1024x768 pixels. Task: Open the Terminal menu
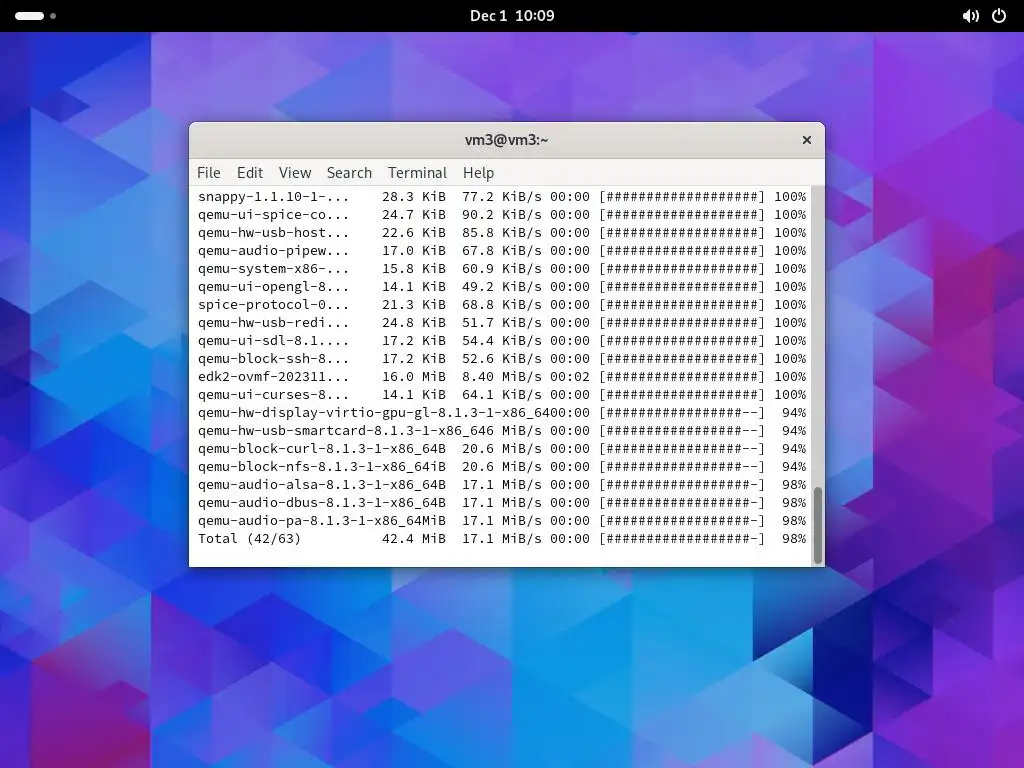click(417, 172)
